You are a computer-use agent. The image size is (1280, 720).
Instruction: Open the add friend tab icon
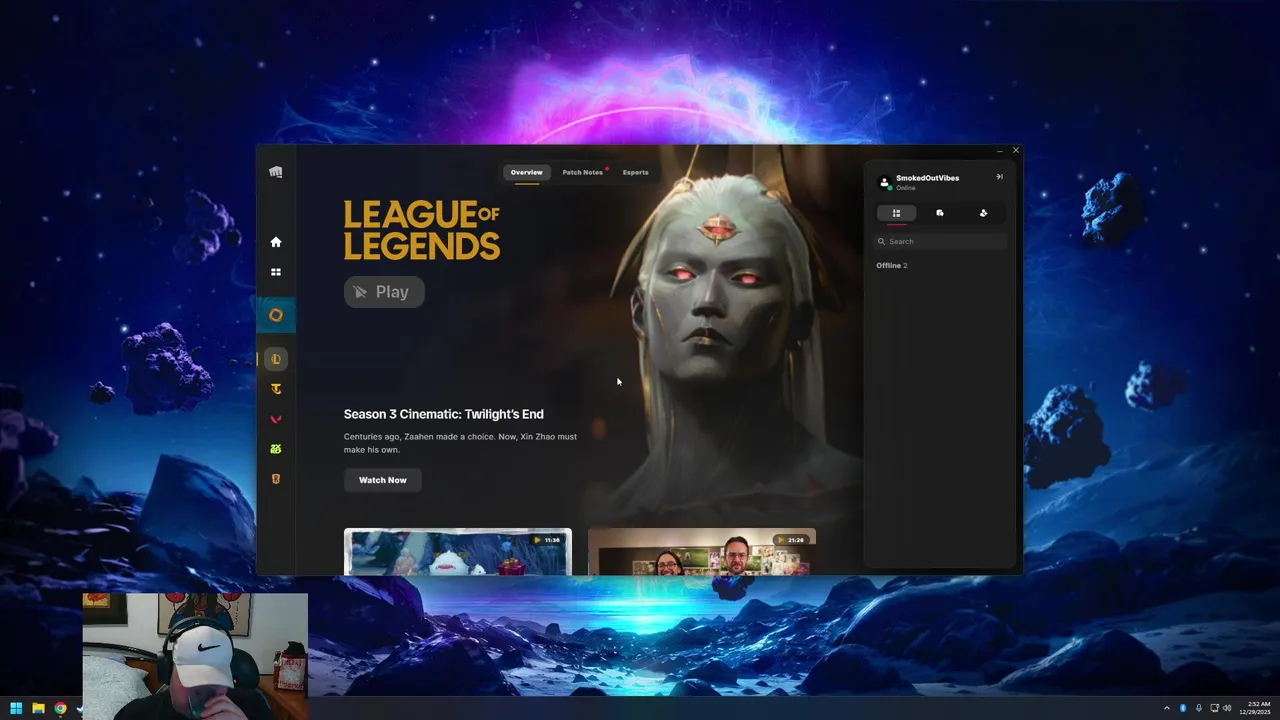pyautogui.click(x=983, y=213)
